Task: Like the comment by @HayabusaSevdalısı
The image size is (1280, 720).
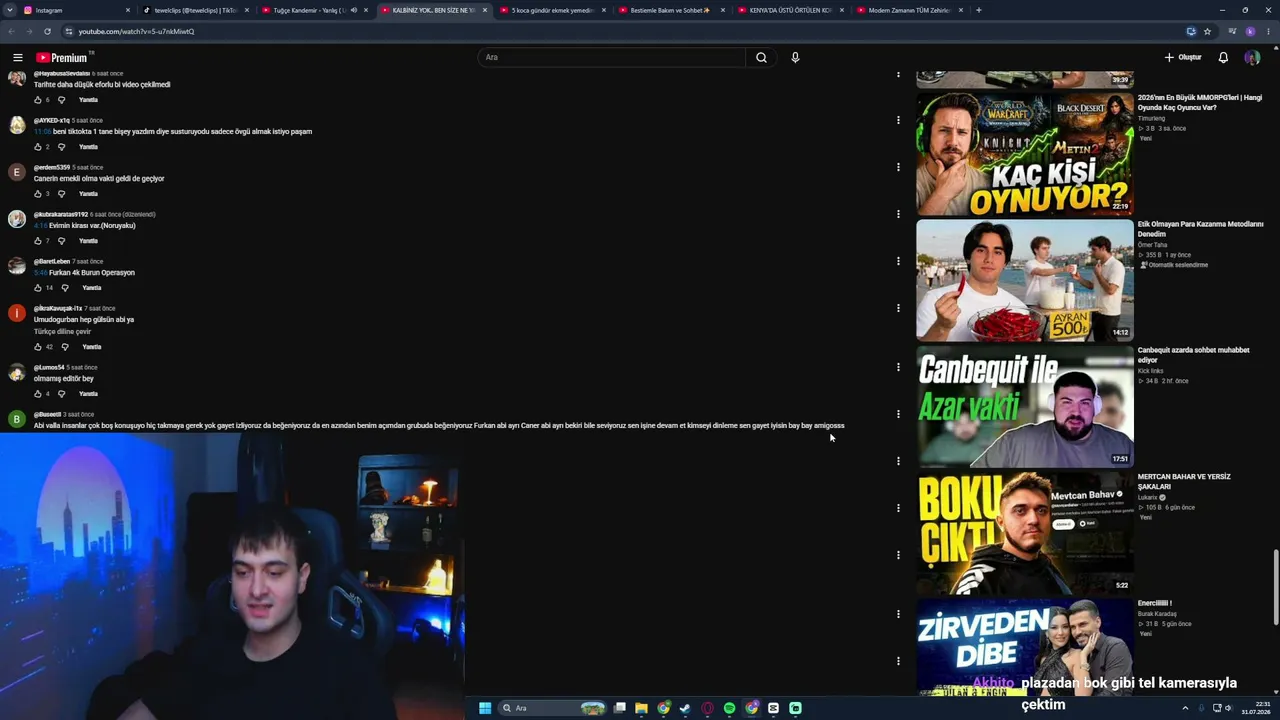Action: pyautogui.click(x=38, y=100)
